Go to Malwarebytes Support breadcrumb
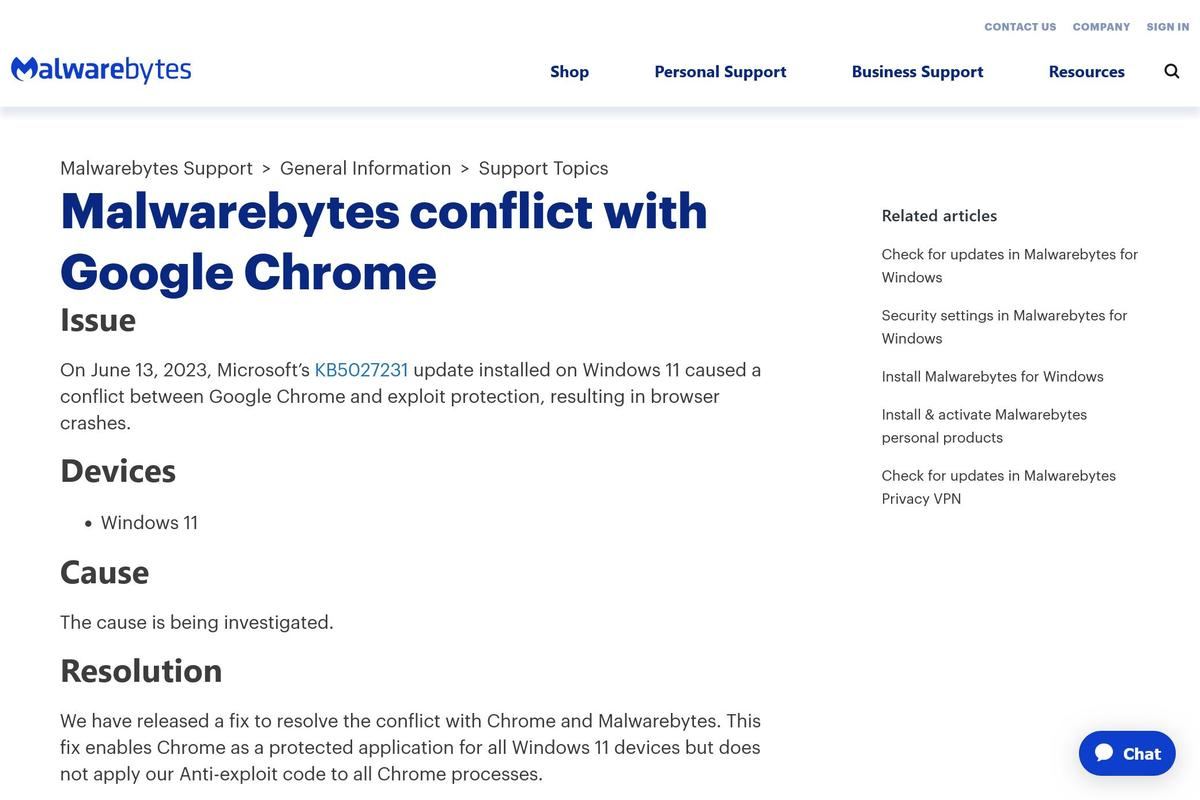This screenshot has height=800, width=1200. [156, 168]
